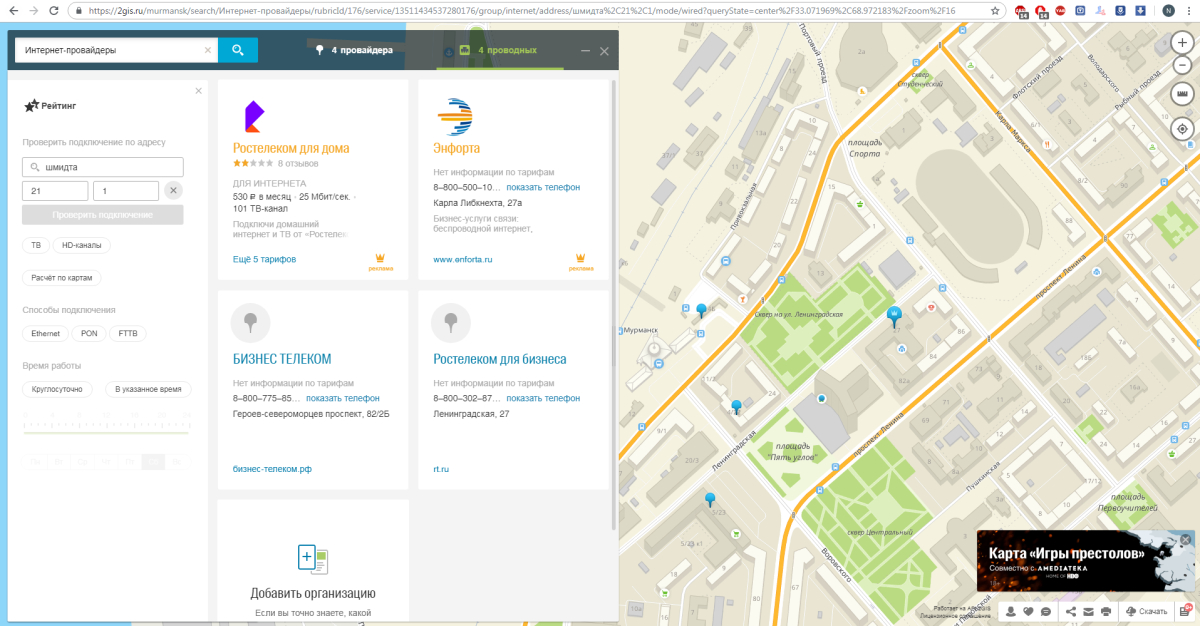Viewport: 1200px width, 626px height.
Task: Activate the map ruler tool
Action: click(x=1182, y=94)
